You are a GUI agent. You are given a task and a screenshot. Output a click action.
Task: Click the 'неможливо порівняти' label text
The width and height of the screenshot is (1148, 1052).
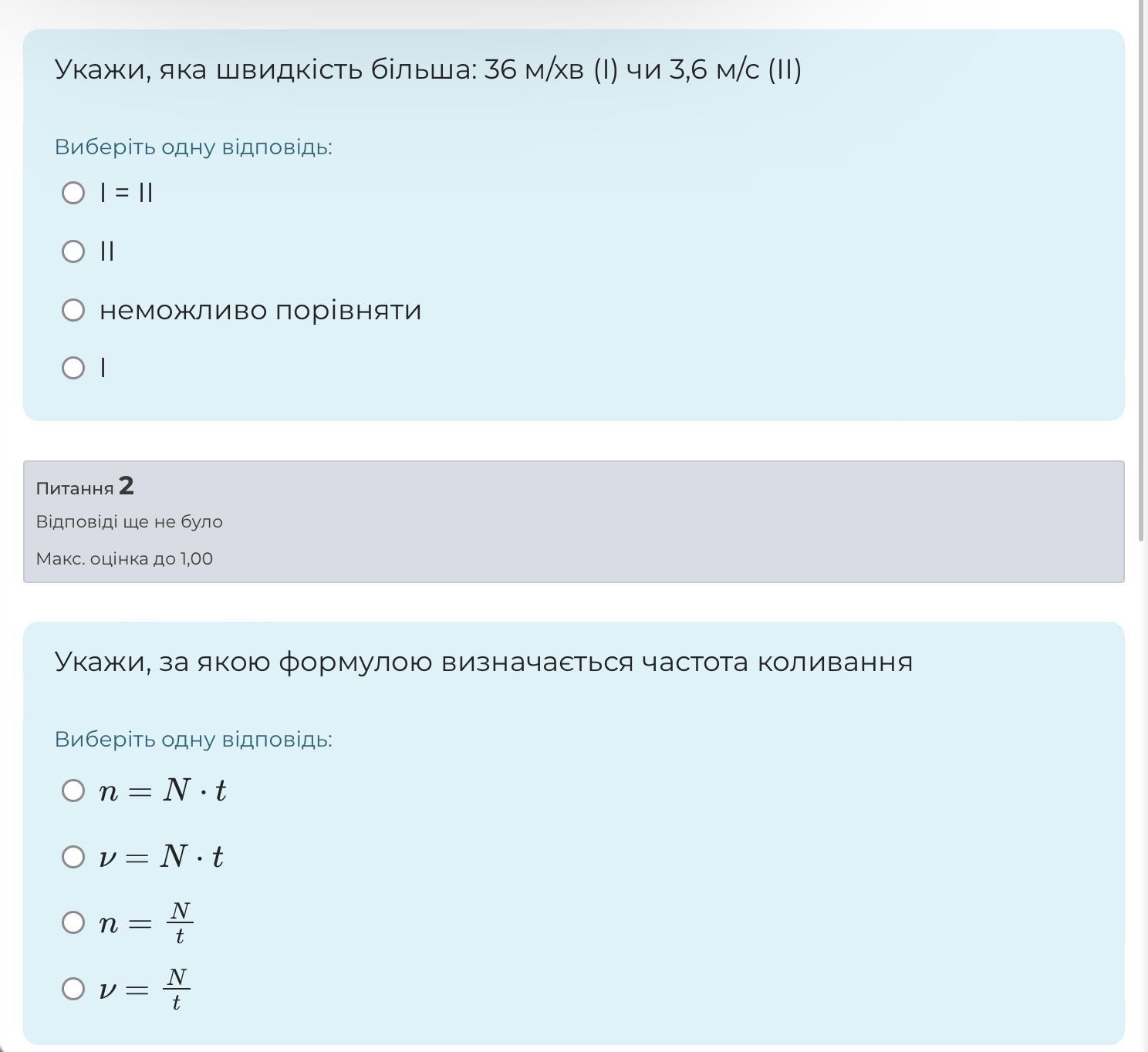click(x=260, y=310)
